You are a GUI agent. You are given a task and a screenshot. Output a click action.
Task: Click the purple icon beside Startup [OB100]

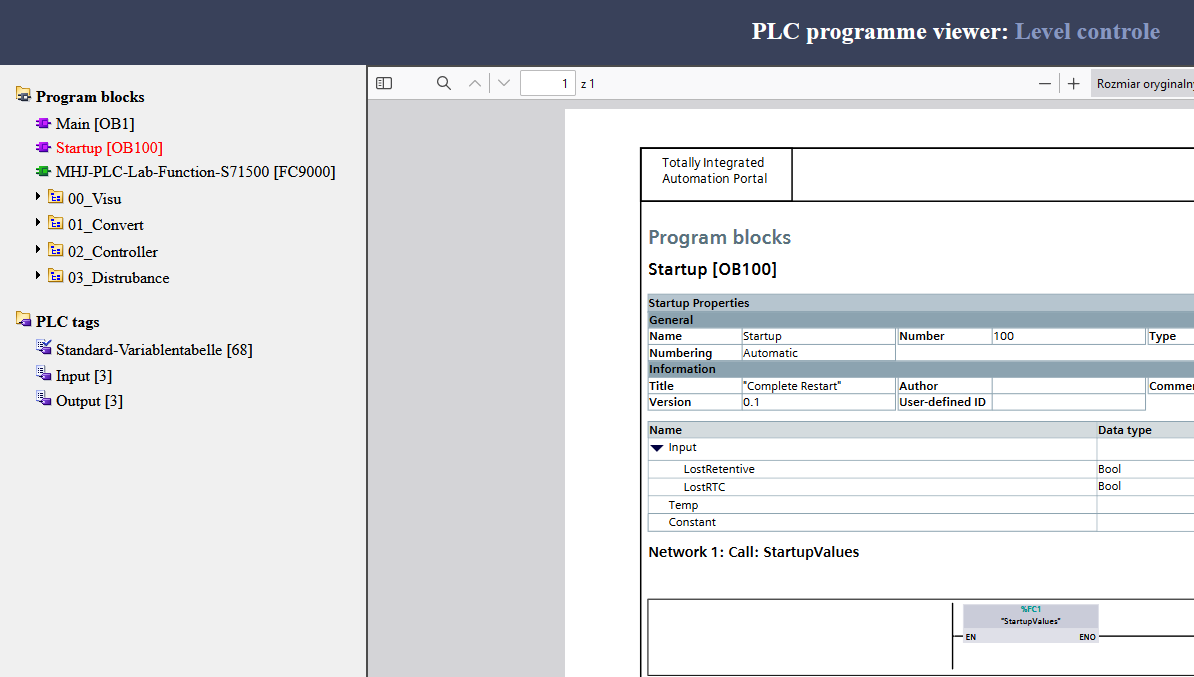point(43,147)
